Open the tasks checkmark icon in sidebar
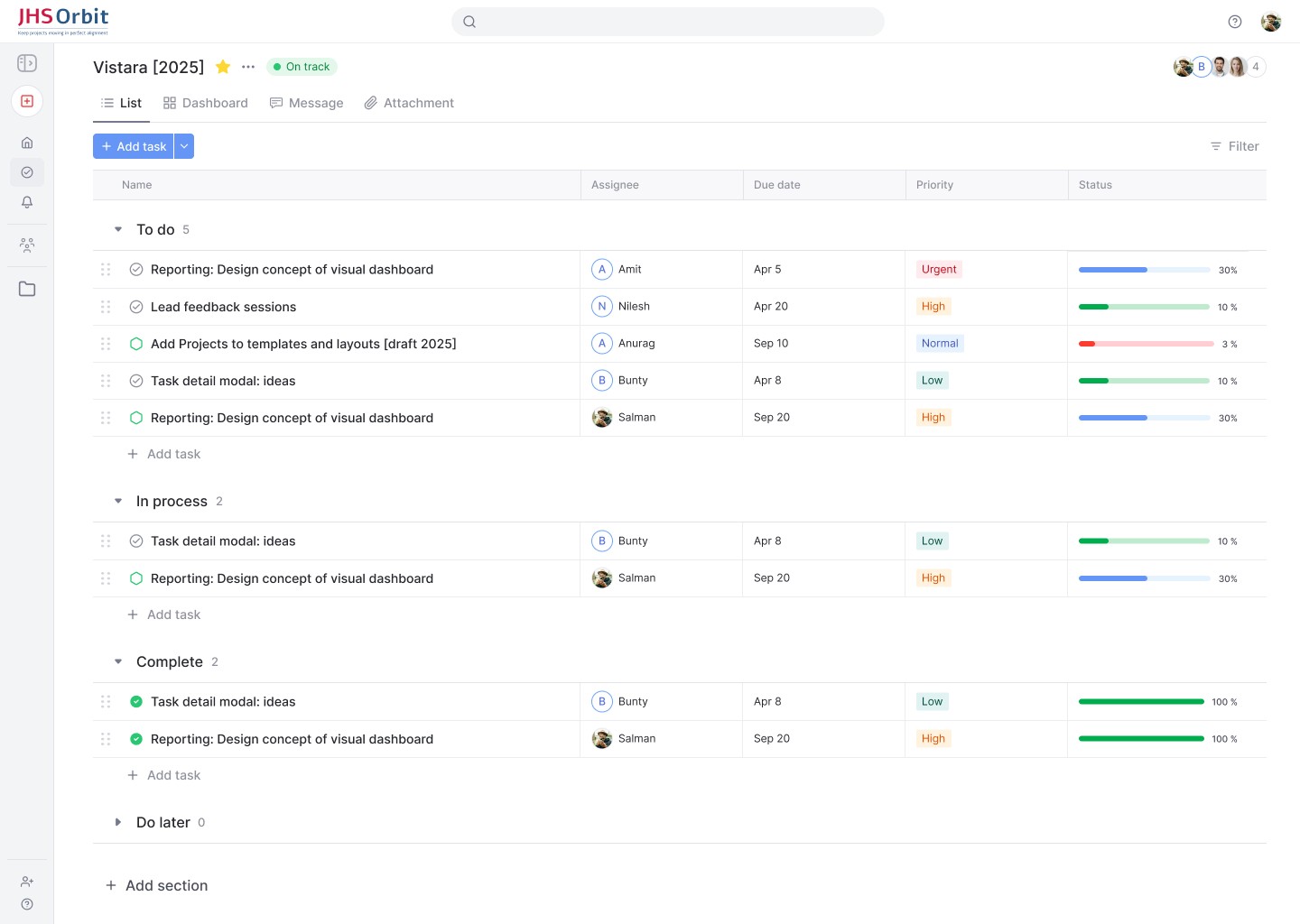Screen dimensions: 1300x924 tap(27, 172)
